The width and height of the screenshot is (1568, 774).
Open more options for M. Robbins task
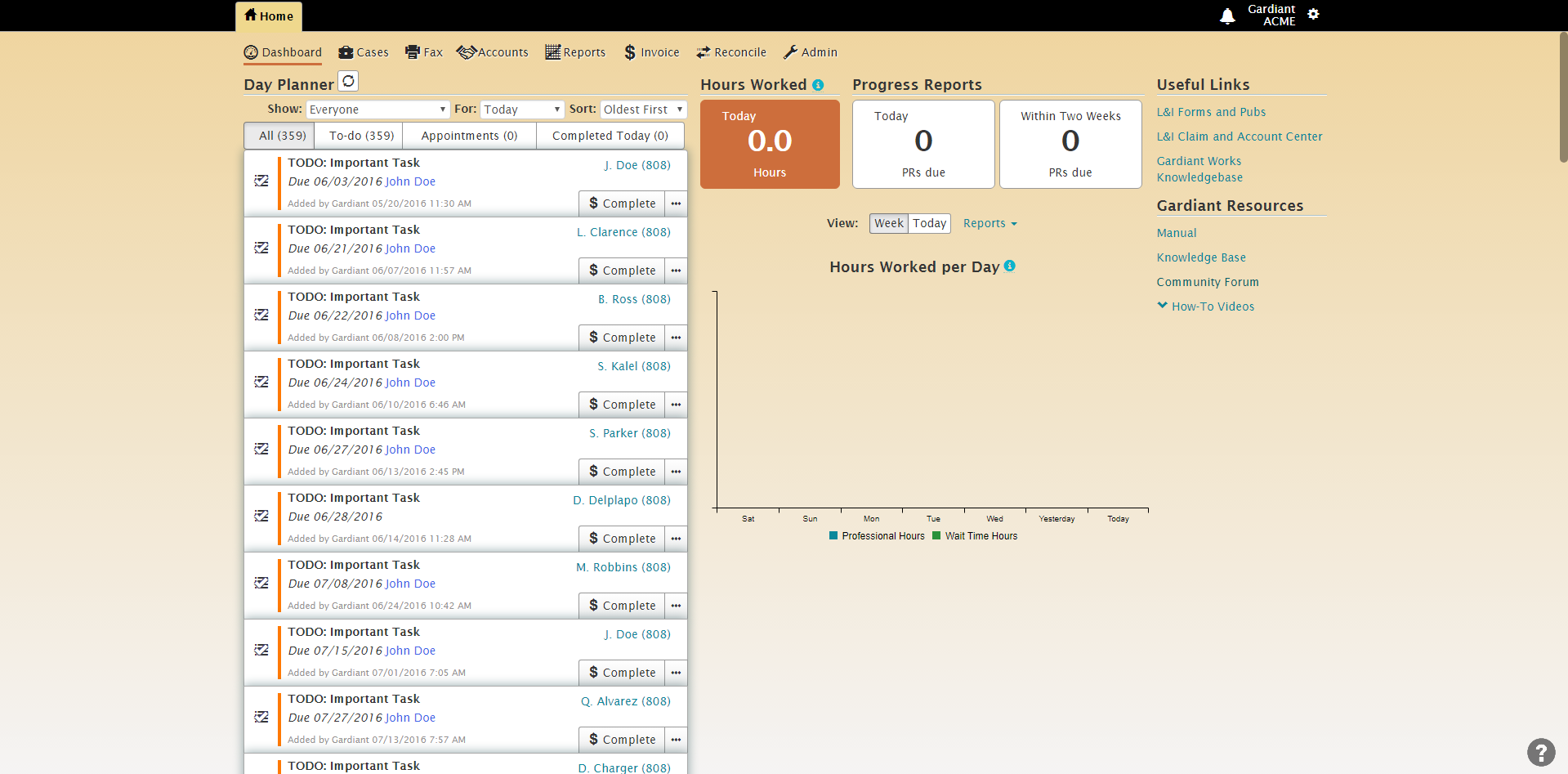click(676, 606)
